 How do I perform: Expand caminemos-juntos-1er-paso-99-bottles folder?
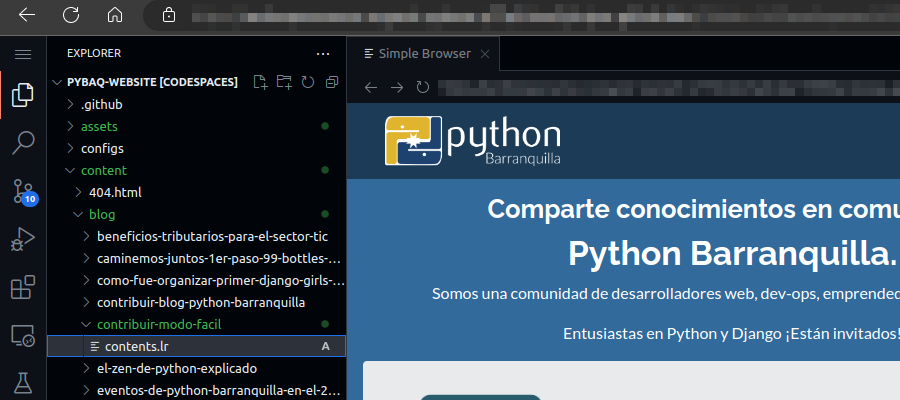click(196, 258)
